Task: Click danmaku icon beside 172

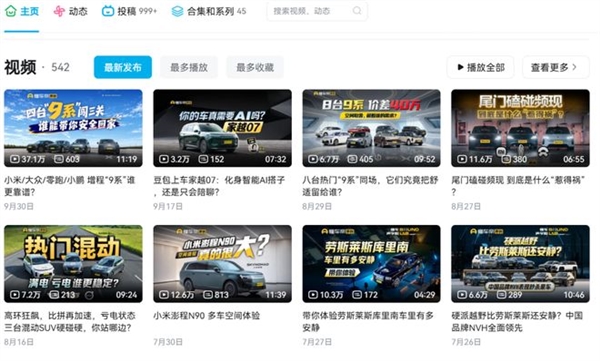Action: click(x=357, y=294)
